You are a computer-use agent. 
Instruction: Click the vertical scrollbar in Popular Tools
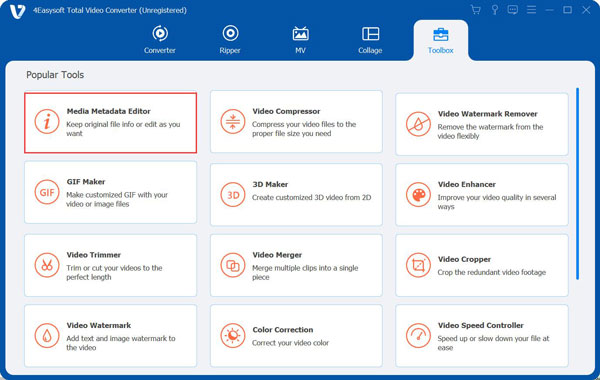[577, 184]
